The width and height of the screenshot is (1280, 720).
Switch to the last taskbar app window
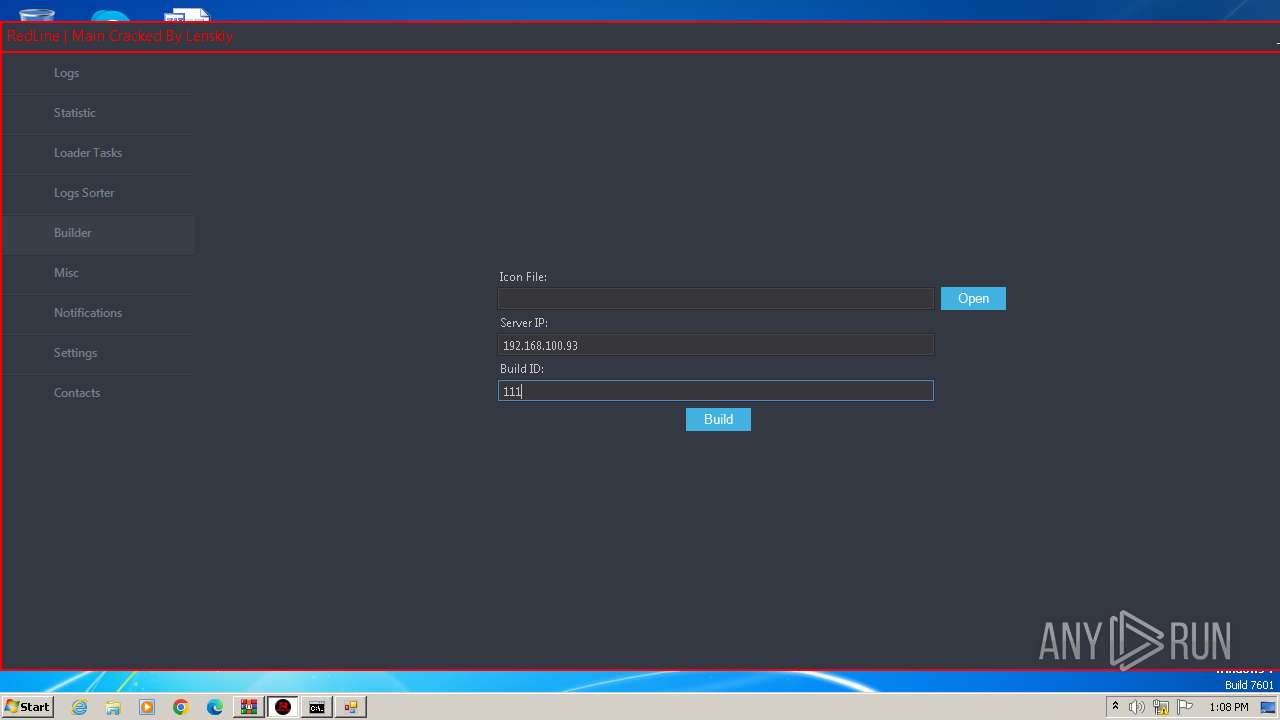[x=351, y=707]
